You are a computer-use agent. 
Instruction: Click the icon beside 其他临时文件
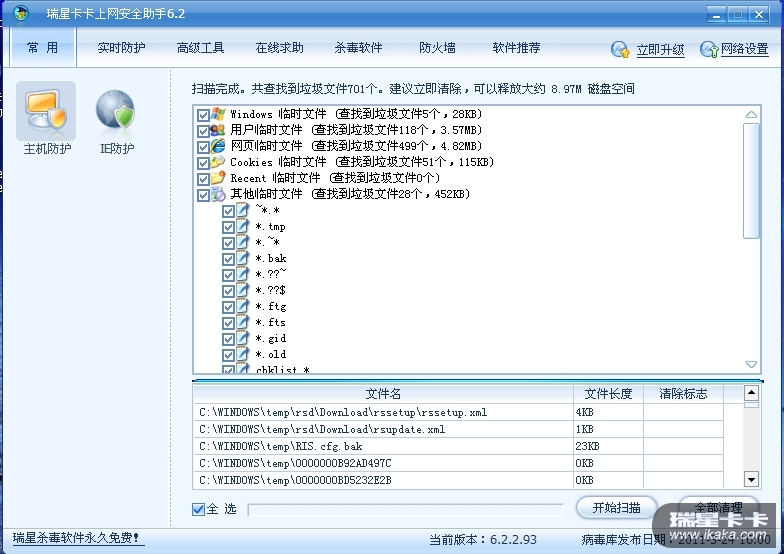[218, 194]
